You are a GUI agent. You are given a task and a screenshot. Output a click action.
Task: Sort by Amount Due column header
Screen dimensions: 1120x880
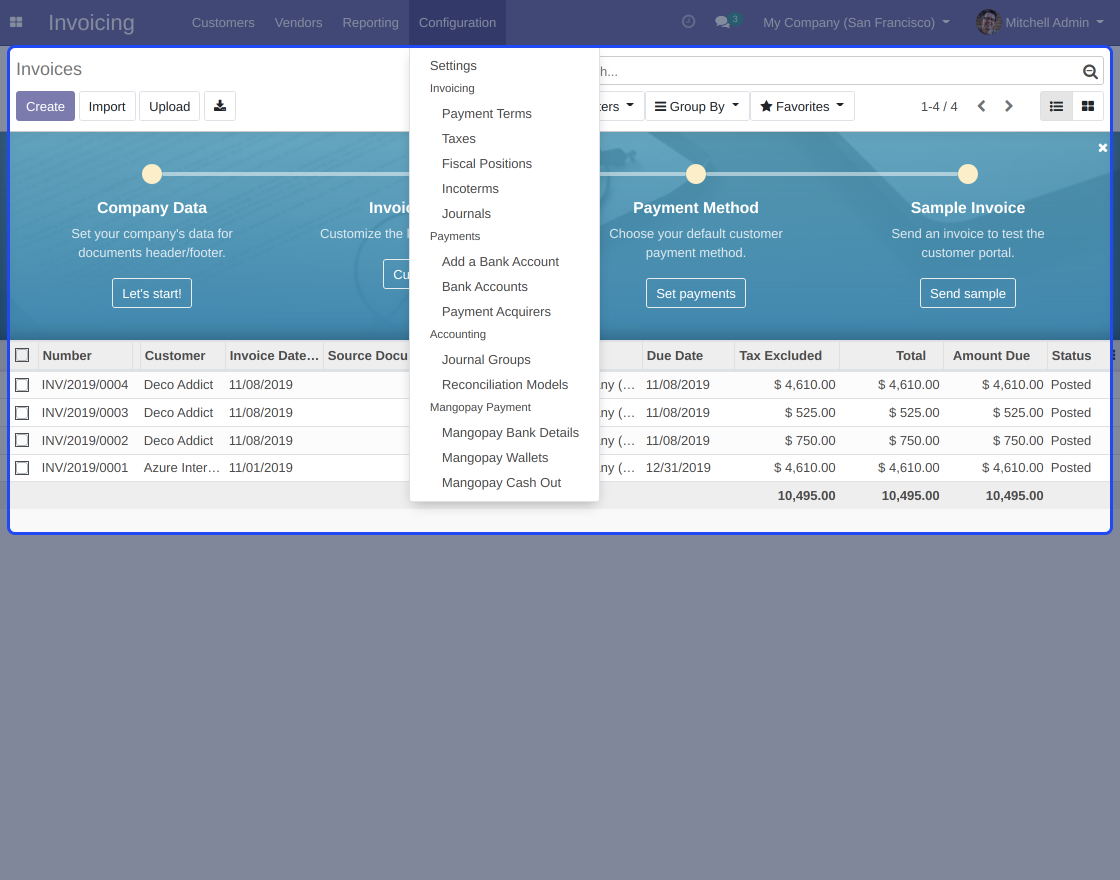pyautogui.click(x=995, y=355)
